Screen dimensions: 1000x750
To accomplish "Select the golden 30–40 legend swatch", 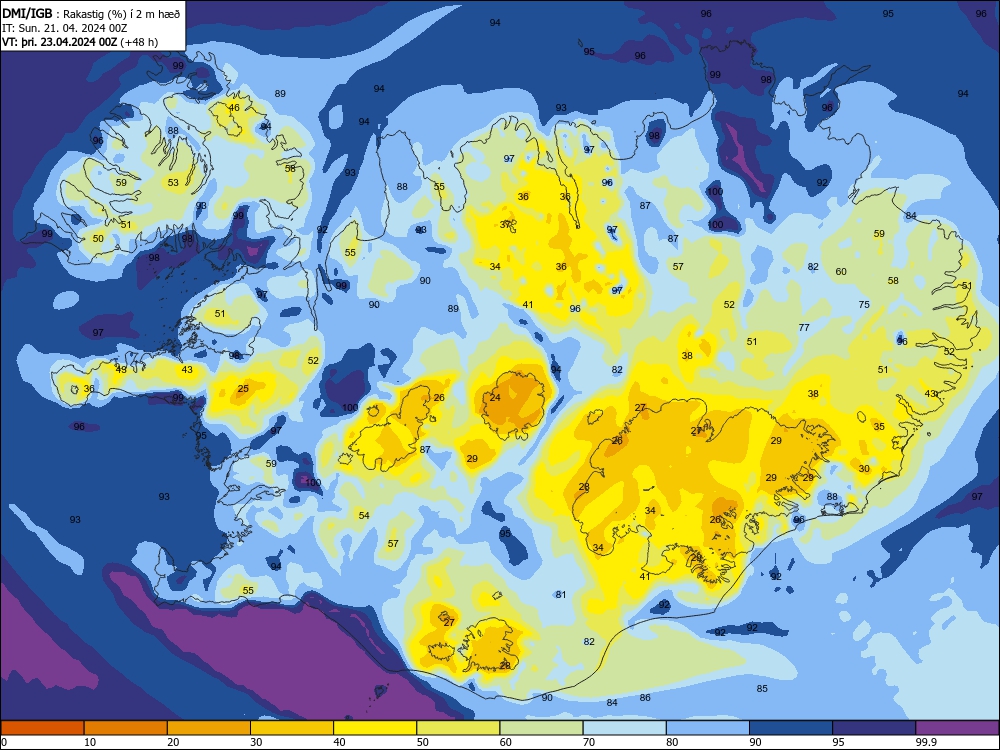I will pos(292,728).
